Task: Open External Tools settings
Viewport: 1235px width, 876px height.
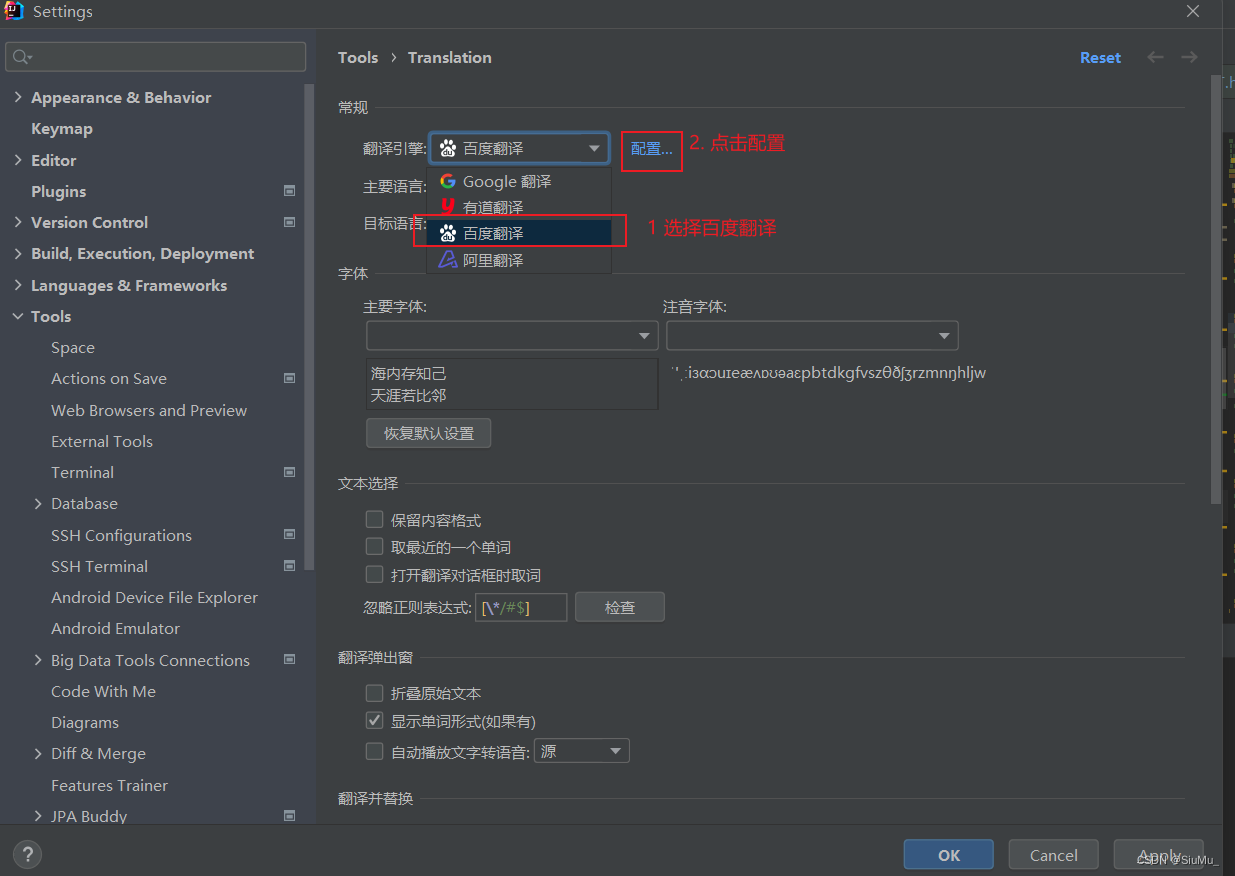Action: (x=102, y=441)
